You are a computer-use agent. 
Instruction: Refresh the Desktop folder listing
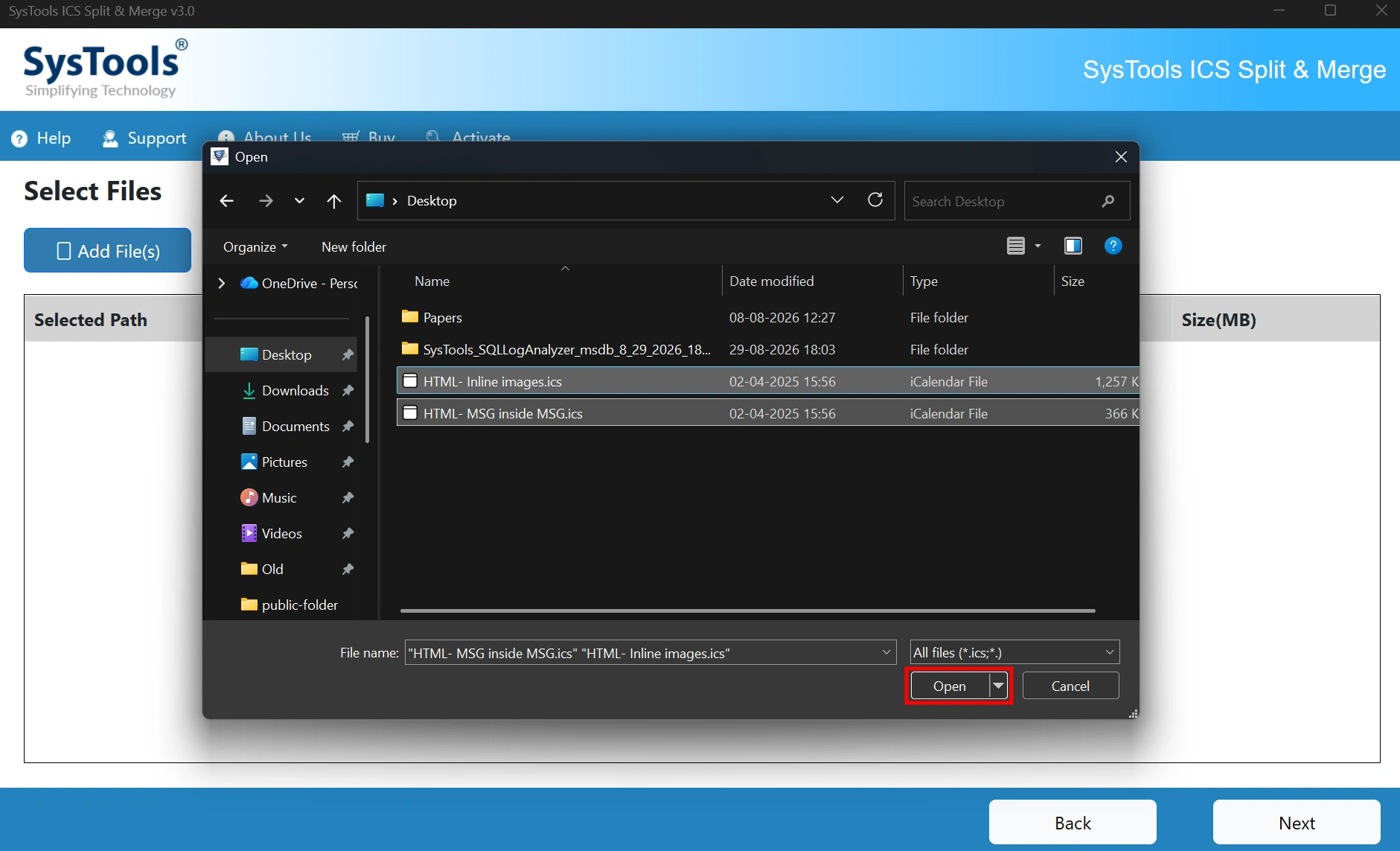[875, 200]
